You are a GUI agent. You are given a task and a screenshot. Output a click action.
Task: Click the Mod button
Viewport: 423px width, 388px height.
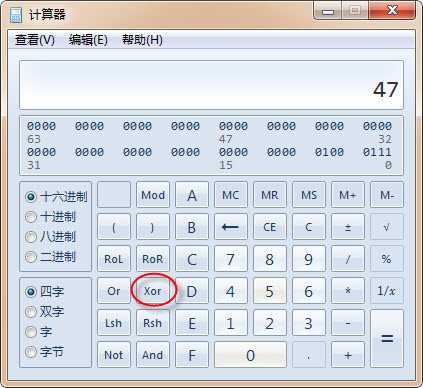pyautogui.click(x=153, y=195)
